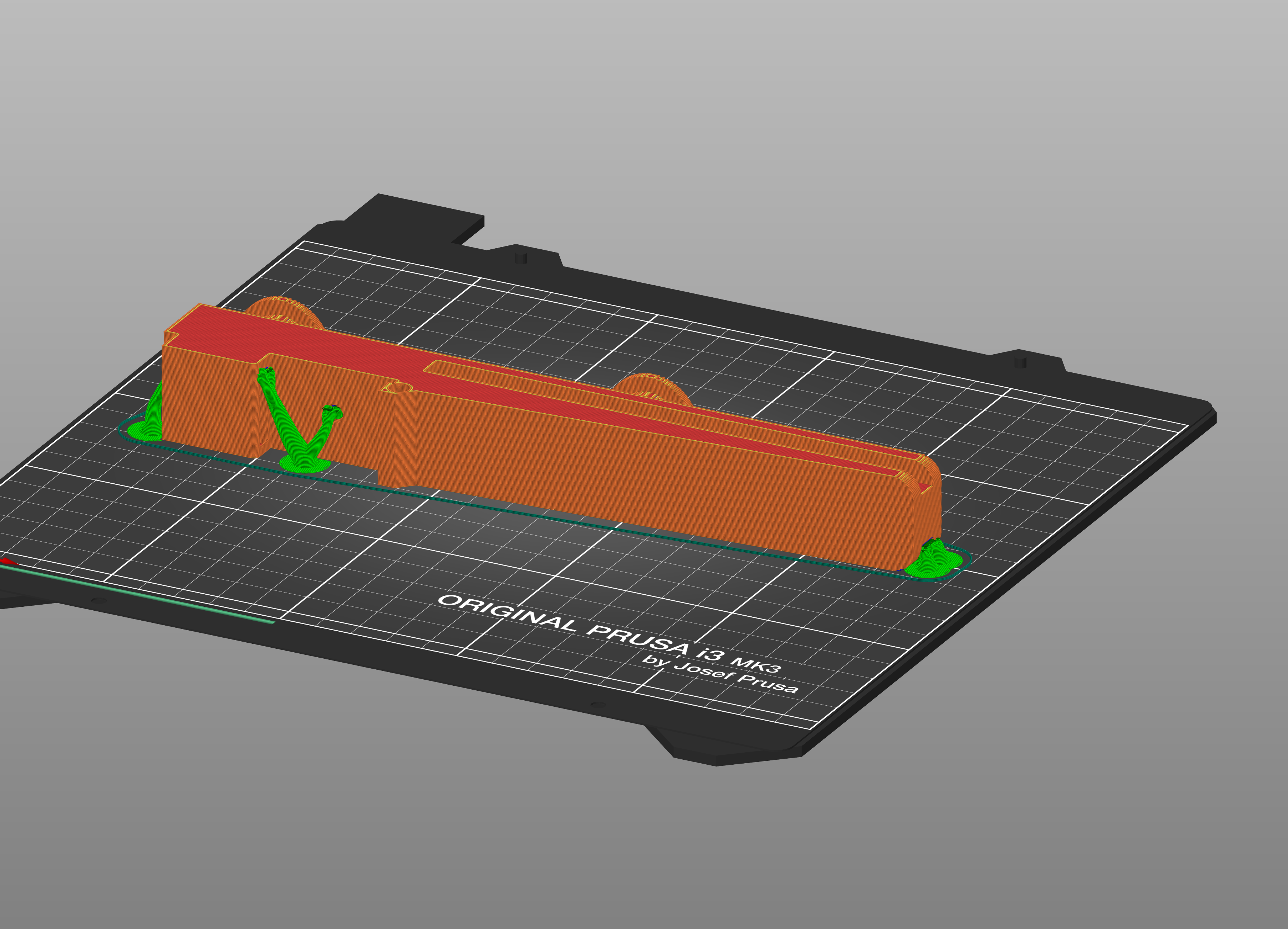Select the red top surface of model
Screen dimensions: 1288x929
[x=318, y=341]
